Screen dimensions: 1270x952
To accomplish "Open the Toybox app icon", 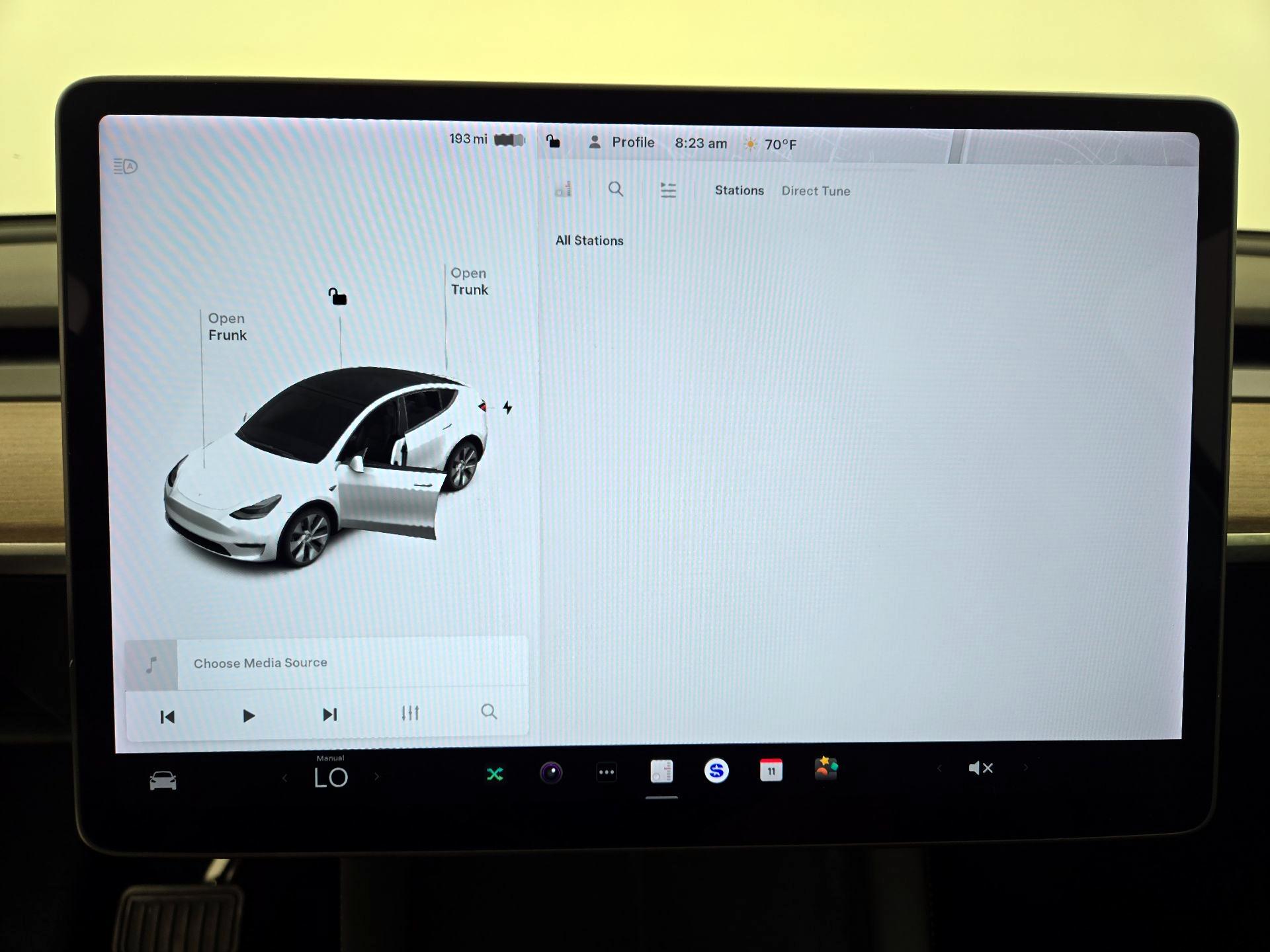I will click(x=826, y=768).
